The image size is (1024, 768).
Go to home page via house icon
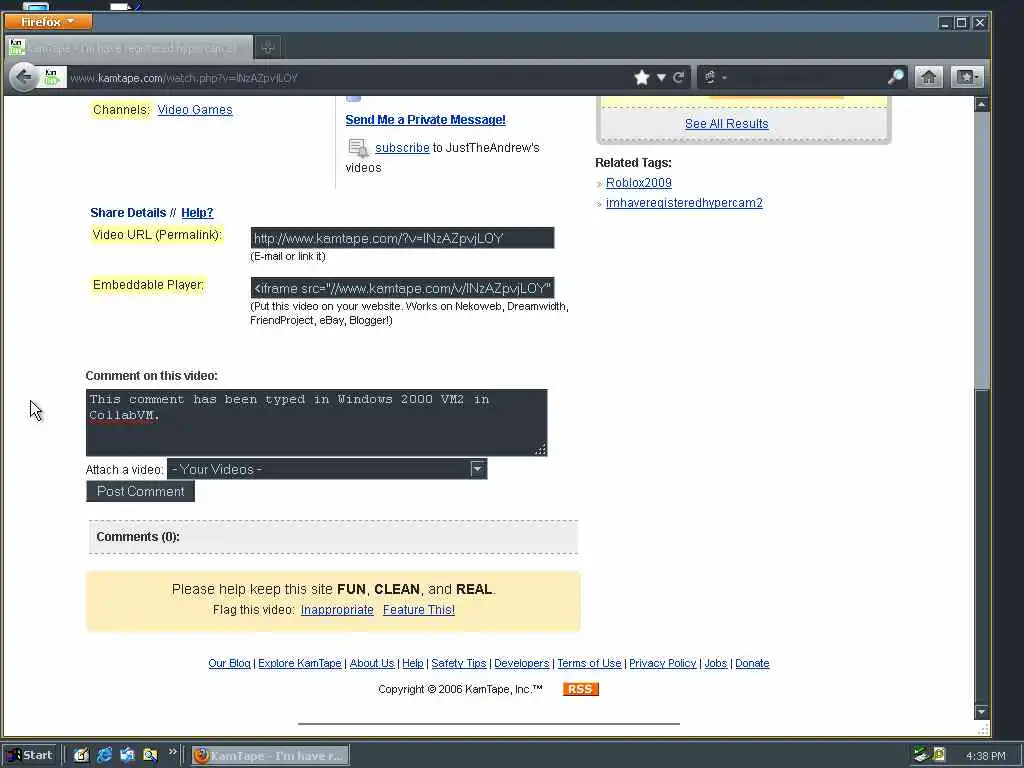click(x=929, y=78)
